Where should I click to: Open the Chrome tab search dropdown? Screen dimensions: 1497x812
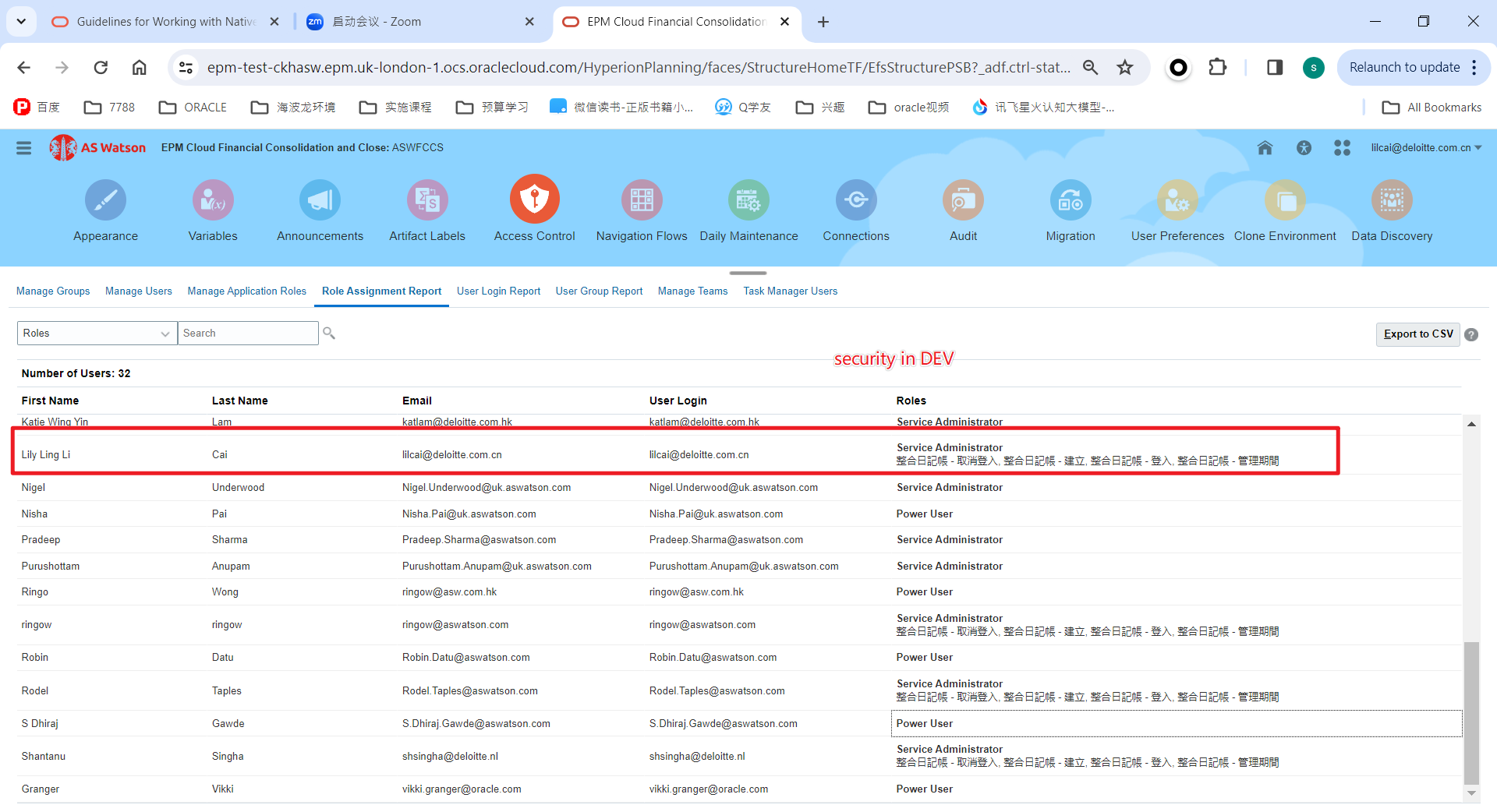pyautogui.click(x=21, y=21)
